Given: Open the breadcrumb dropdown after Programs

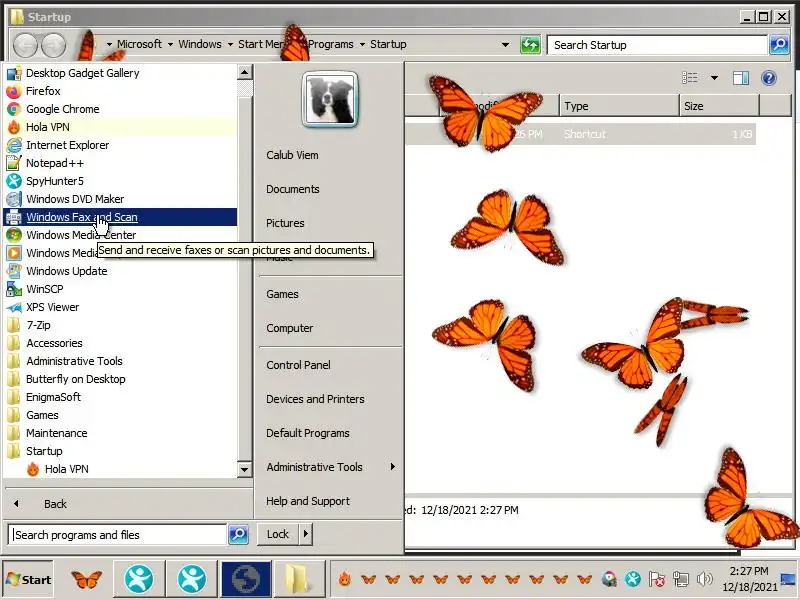Looking at the screenshot, I should (x=362, y=44).
